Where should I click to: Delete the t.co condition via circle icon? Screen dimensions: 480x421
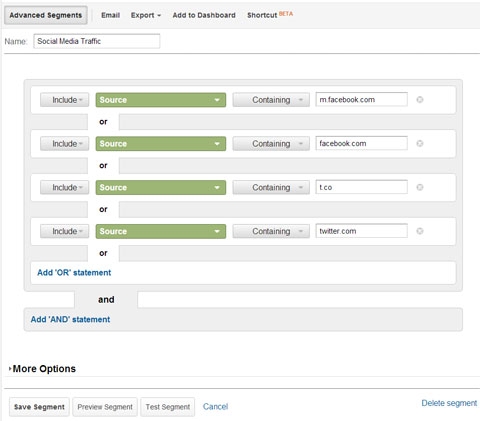coord(420,187)
